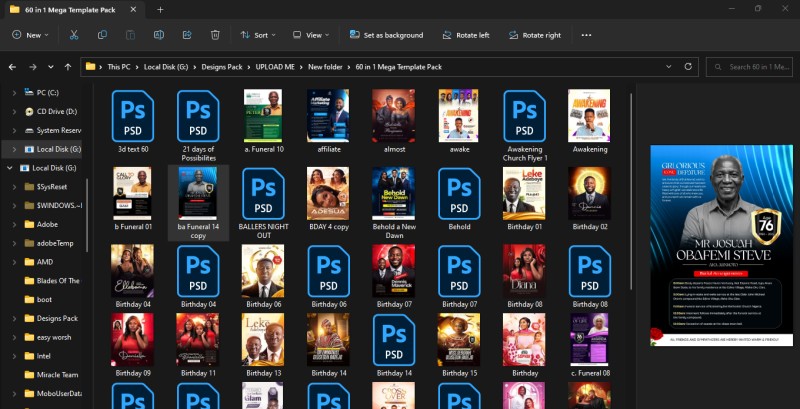
Task: Select the 'Birthday 08' PSD file icon
Action: click(x=590, y=271)
